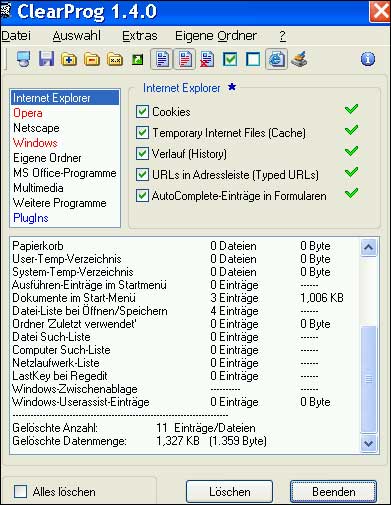Viewport: 391px width, 505px height.
Task: Uncheck AutoComplete-Einträge in Formularen checkbox
Action: click(142, 196)
